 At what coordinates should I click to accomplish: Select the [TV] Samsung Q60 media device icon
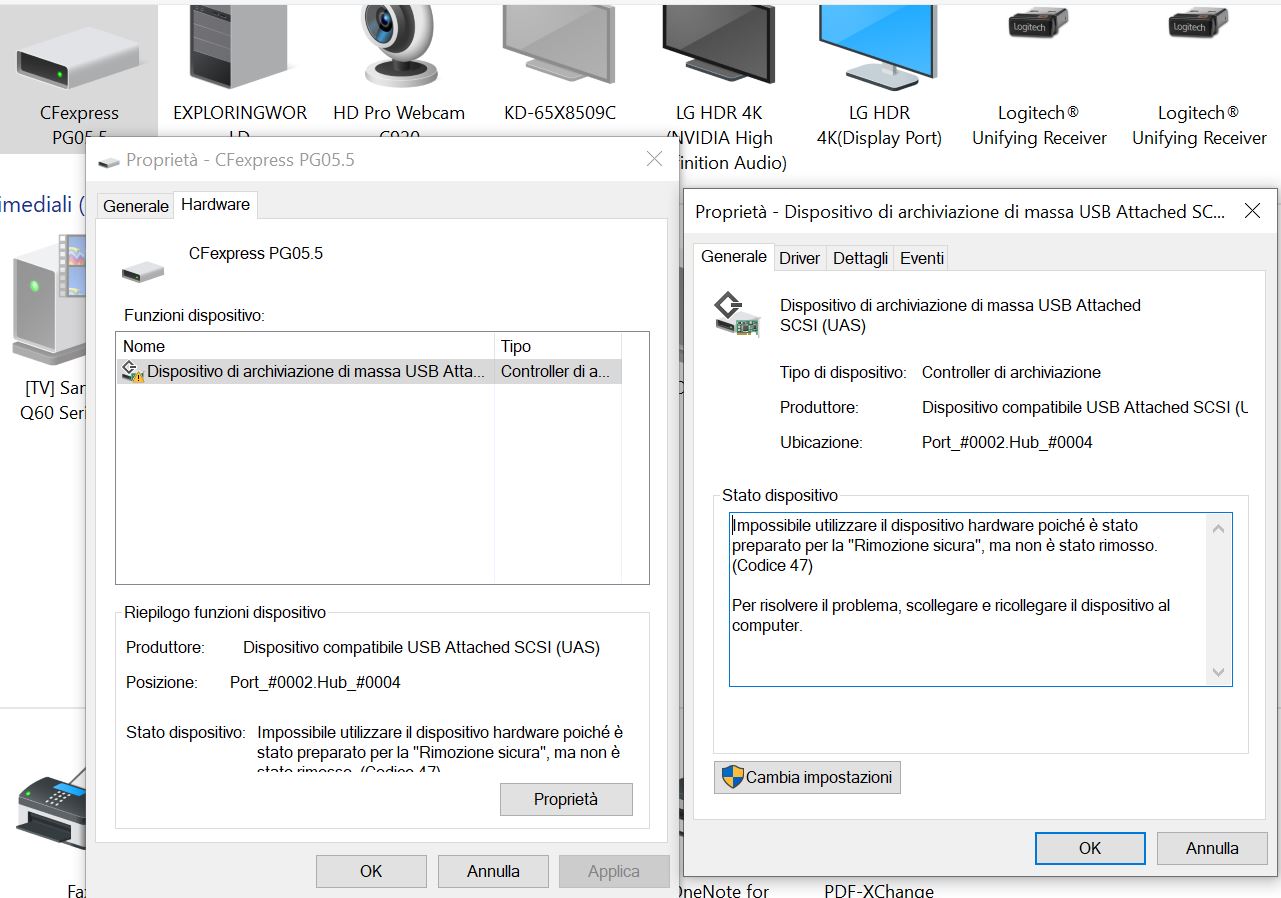coord(48,298)
